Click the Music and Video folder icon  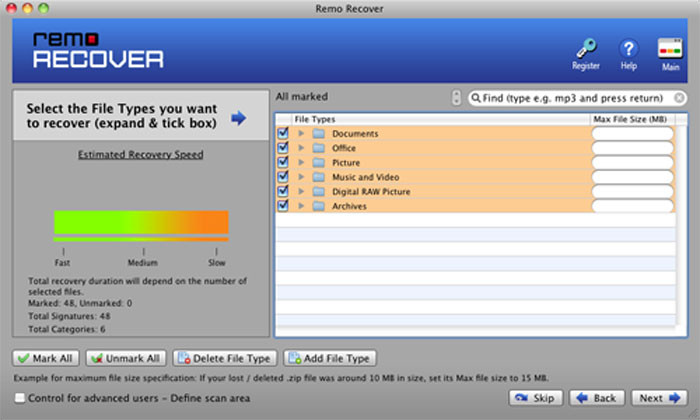(x=319, y=177)
